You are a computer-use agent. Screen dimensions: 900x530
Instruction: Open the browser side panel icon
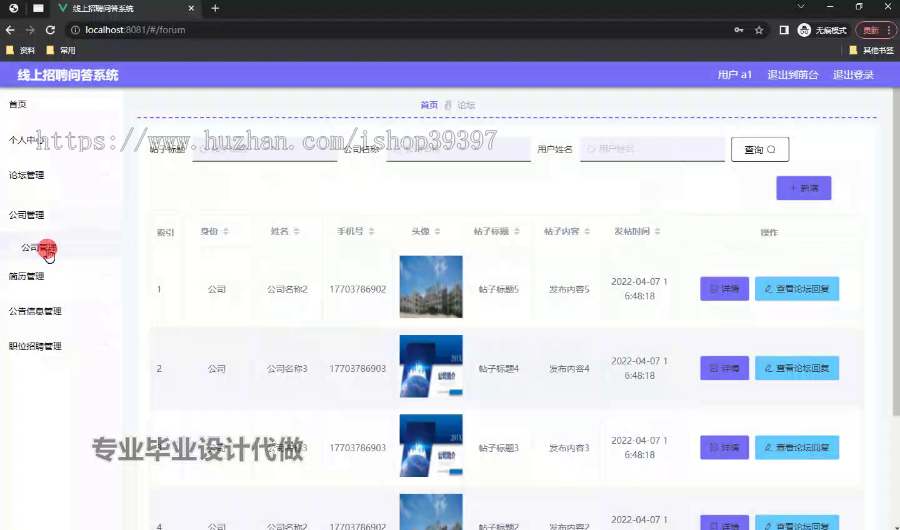[783, 30]
